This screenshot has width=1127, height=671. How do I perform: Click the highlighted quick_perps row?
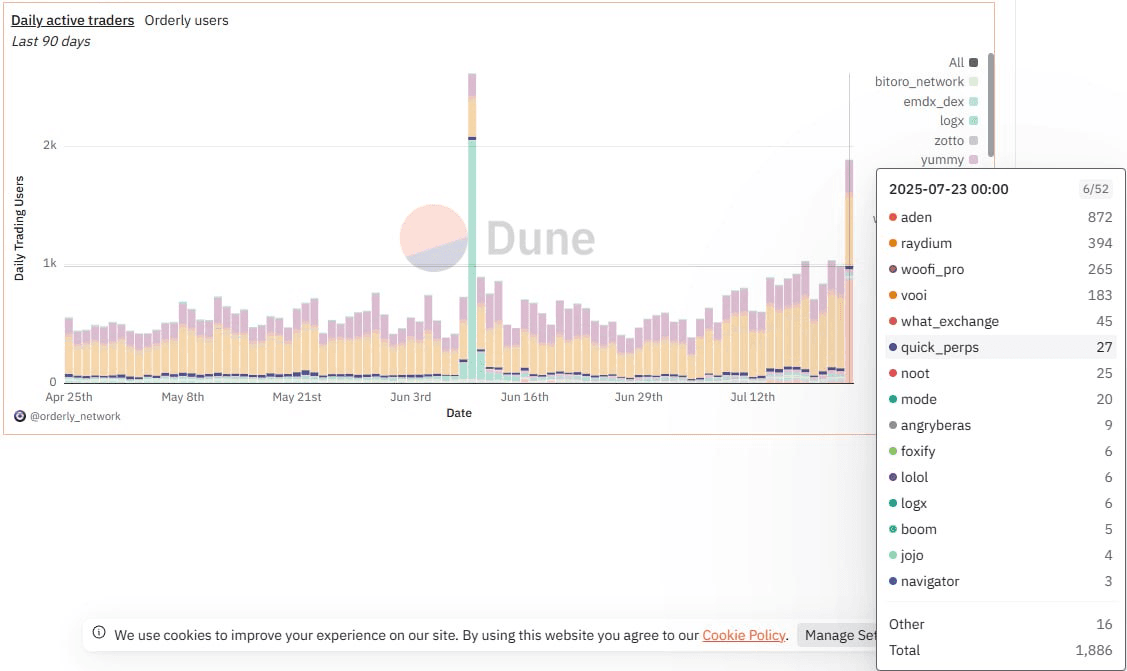(1000, 347)
